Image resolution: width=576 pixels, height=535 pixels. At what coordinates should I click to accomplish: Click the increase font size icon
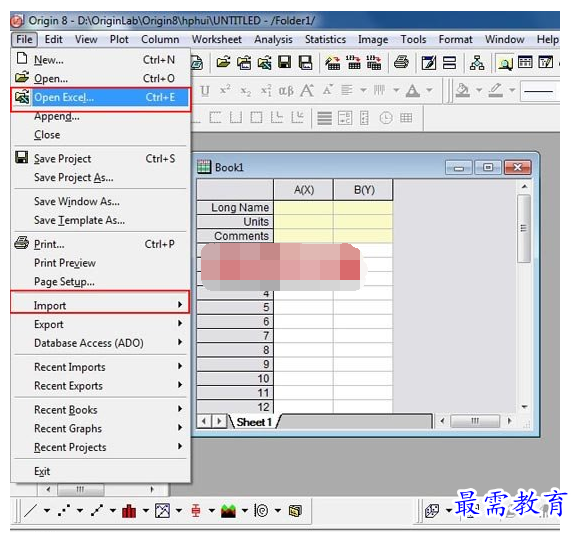[x=307, y=90]
